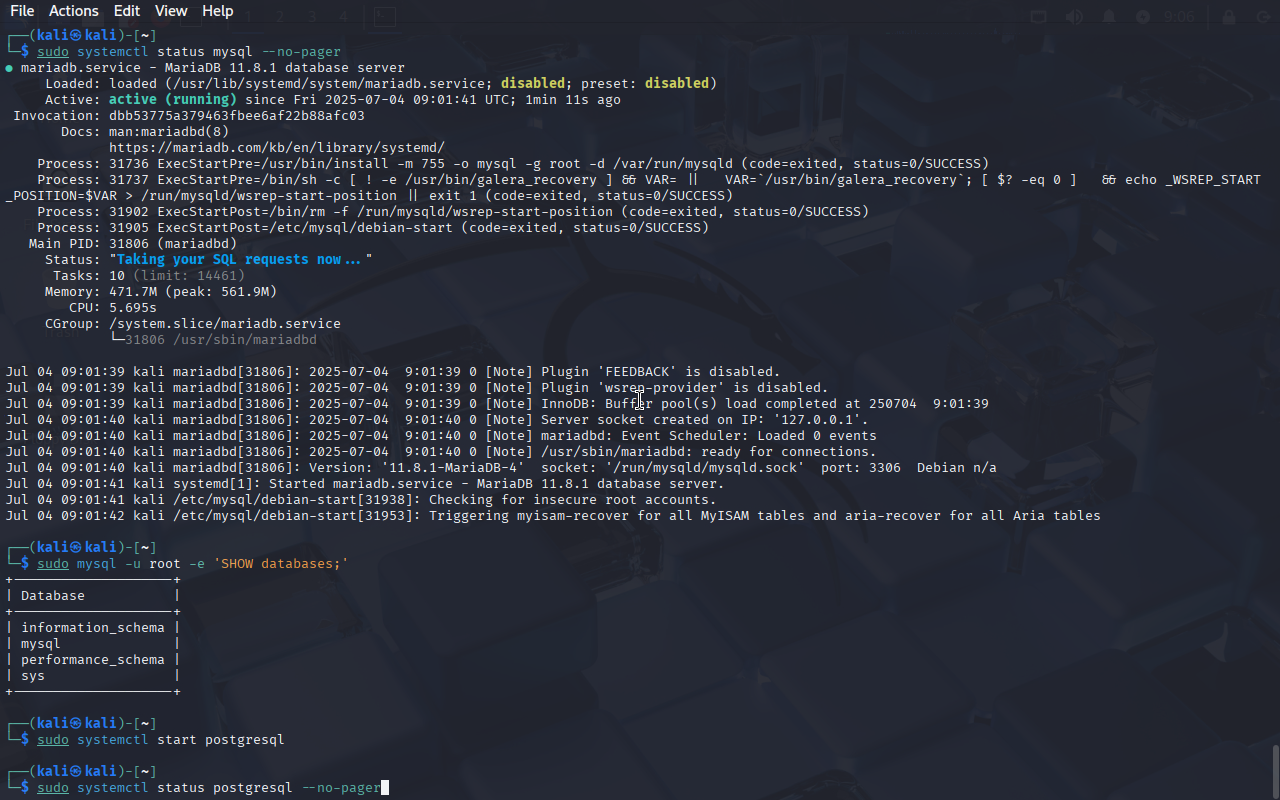This screenshot has width=1280, height=800.
Task: Click CPU value '5.695s'
Action: tap(133, 308)
